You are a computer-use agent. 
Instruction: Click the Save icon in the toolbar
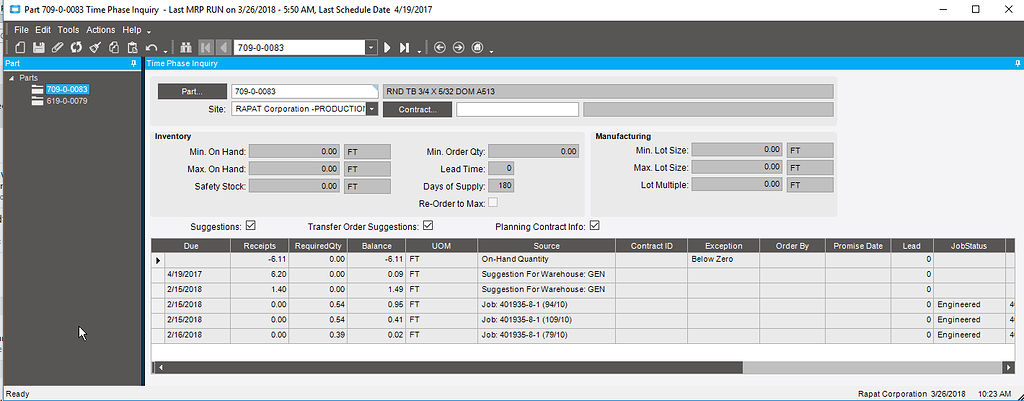(38, 47)
